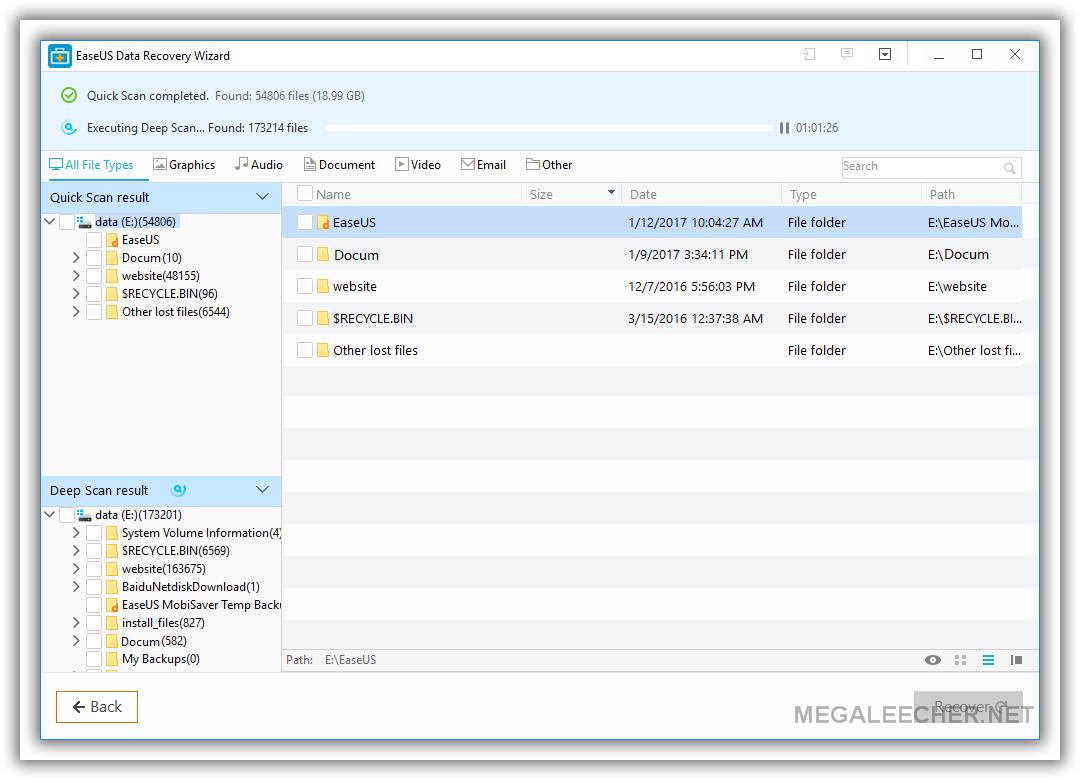This screenshot has width=1080, height=780.
Task: Click the Docum folder icon in the file list
Action: pos(323,254)
